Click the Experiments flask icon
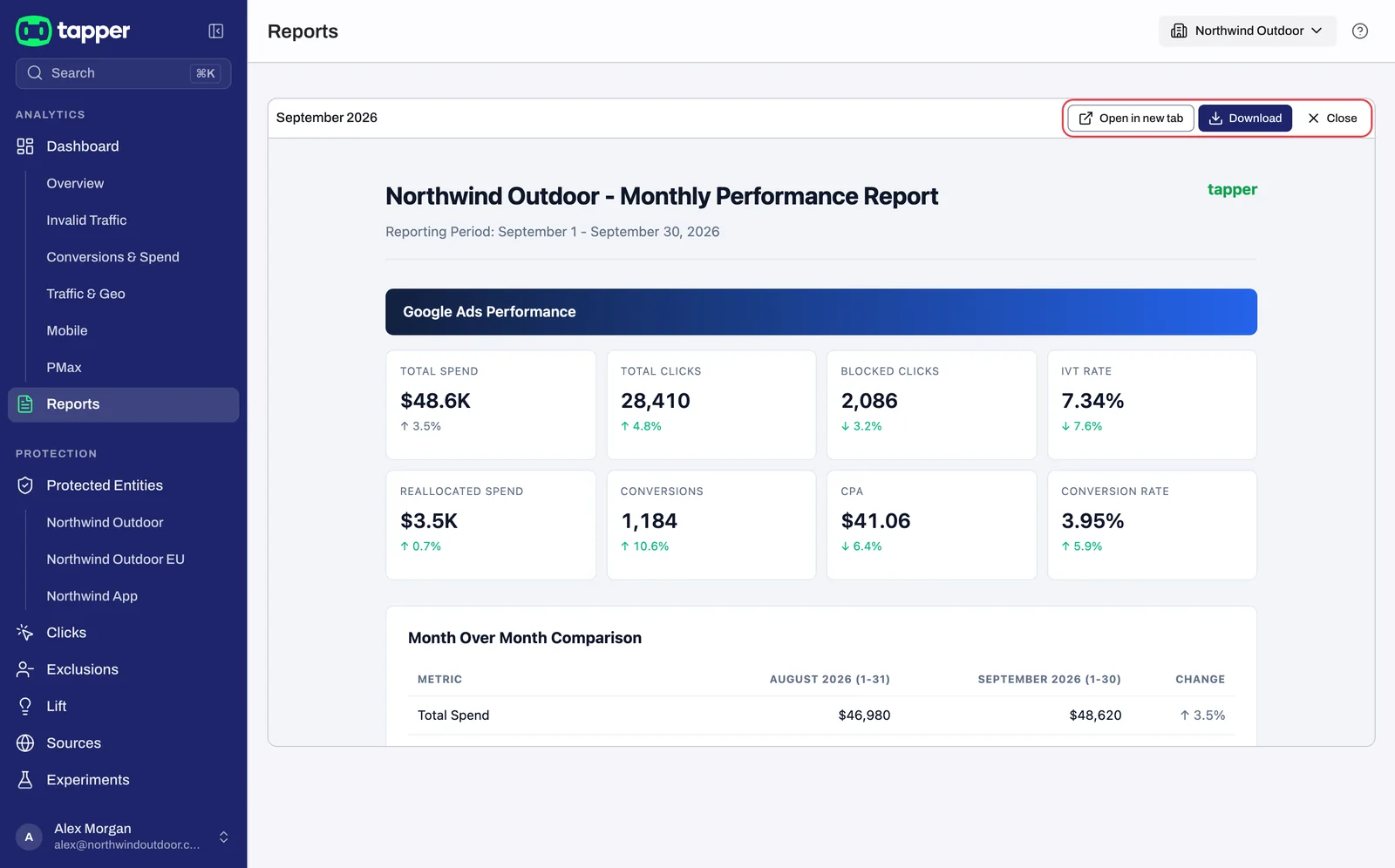Image resolution: width=1395 pixels, height=868 pixels. point(25,780)
